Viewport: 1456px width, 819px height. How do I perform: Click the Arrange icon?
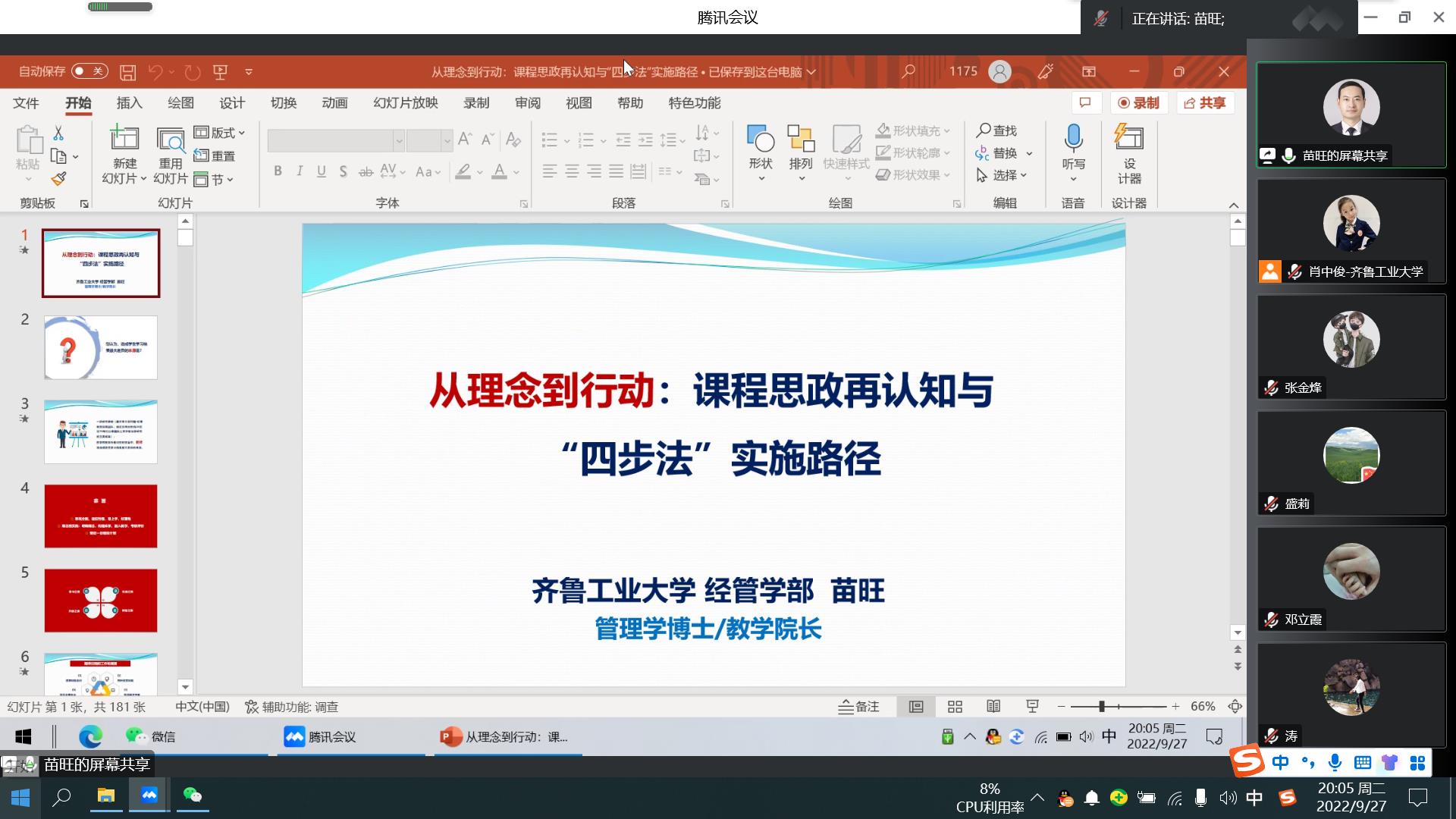click(x=801, y=139)
